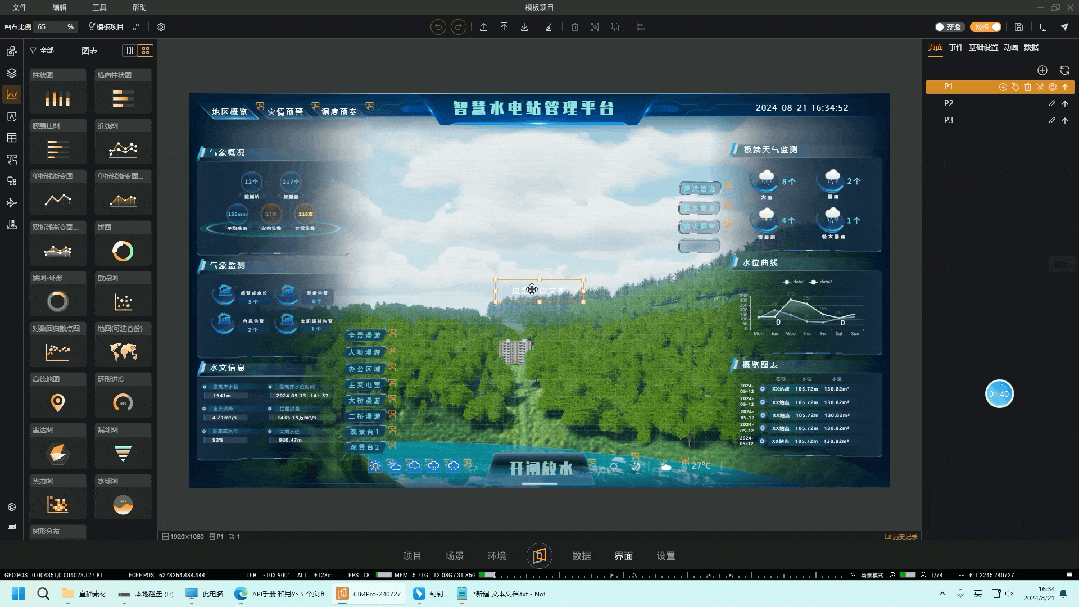Open the second menu in menu bar

pyautogui.click(x=60, y=8)
